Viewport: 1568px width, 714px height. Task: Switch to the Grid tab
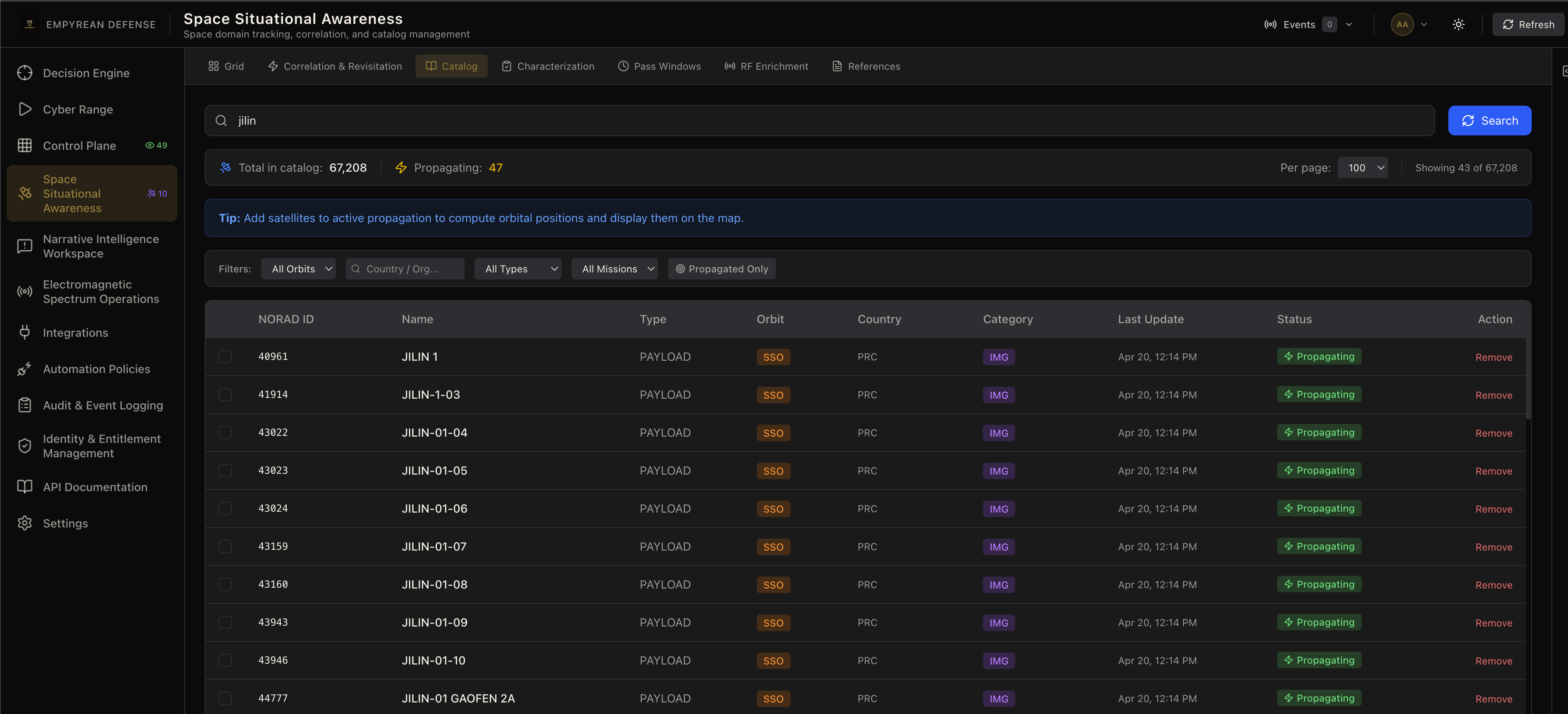tap(226, 66)
